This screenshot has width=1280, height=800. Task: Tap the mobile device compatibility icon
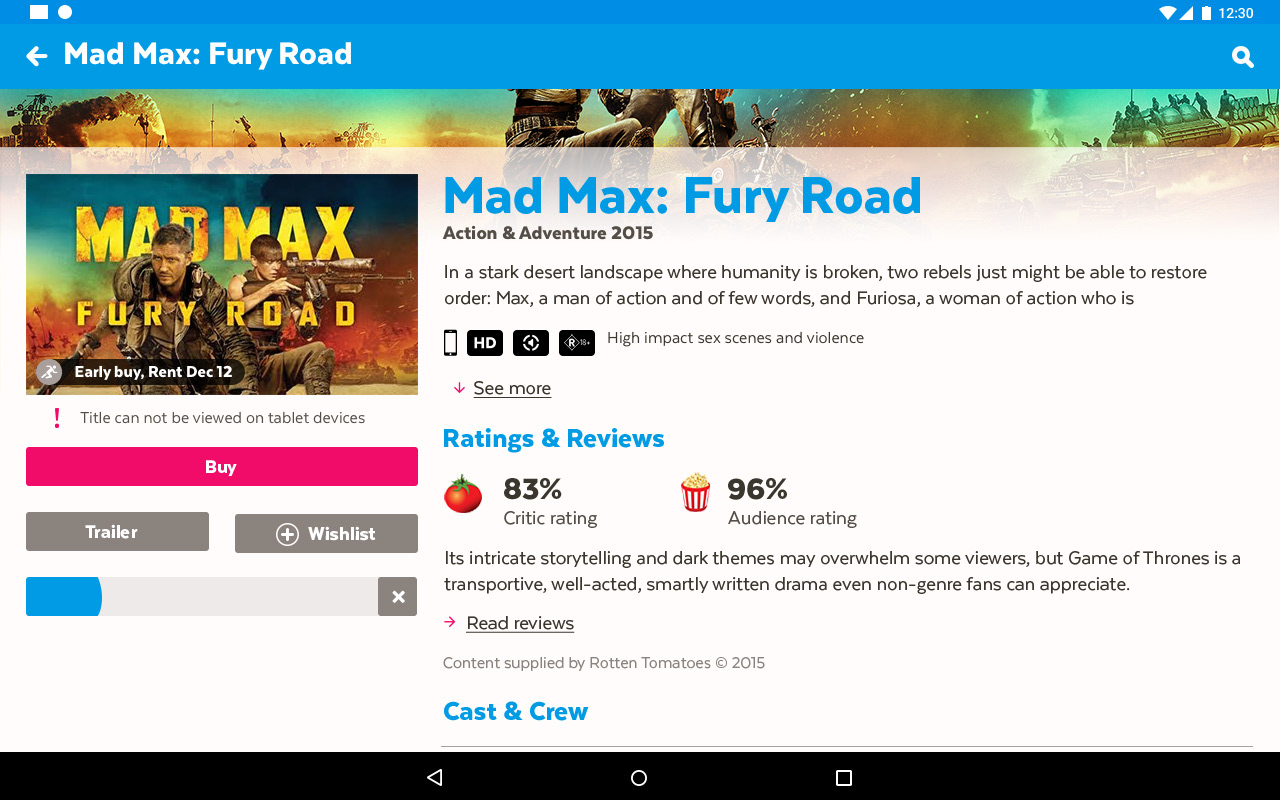click(450, 343)
